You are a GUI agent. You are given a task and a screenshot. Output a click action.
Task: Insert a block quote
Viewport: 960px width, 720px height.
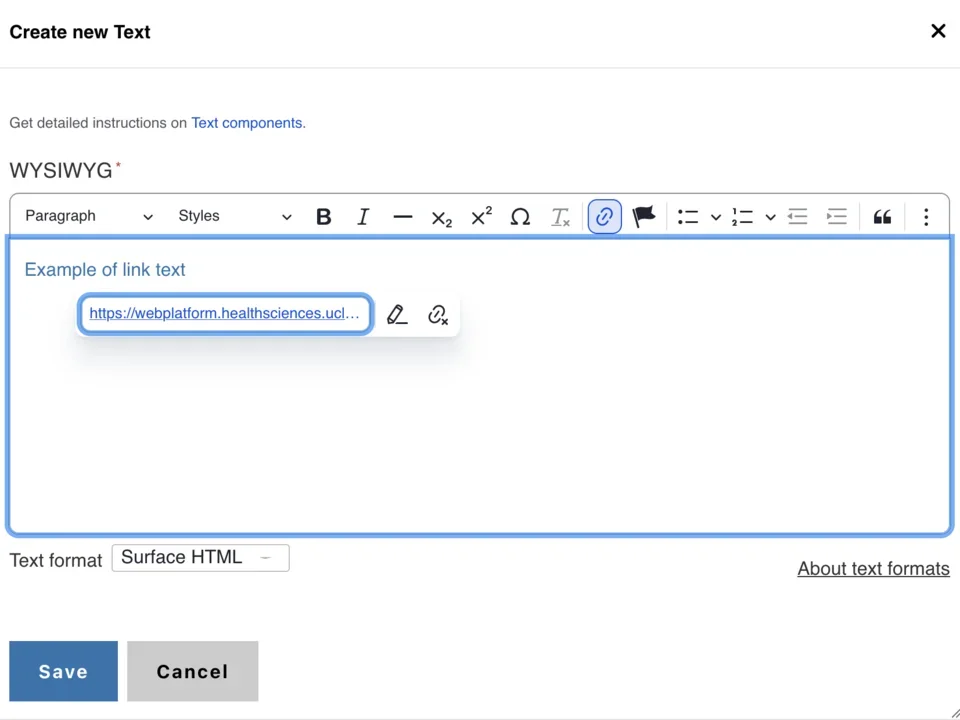click(x=882, y=216)
